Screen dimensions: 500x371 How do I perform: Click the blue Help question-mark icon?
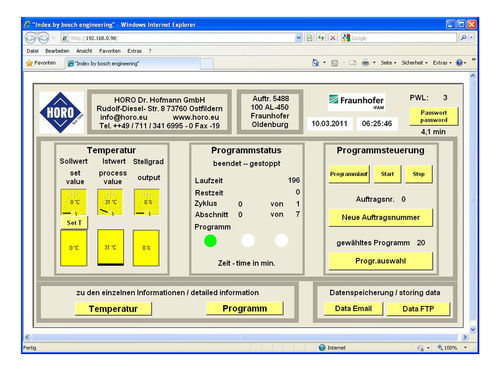(x=459, y=63)
